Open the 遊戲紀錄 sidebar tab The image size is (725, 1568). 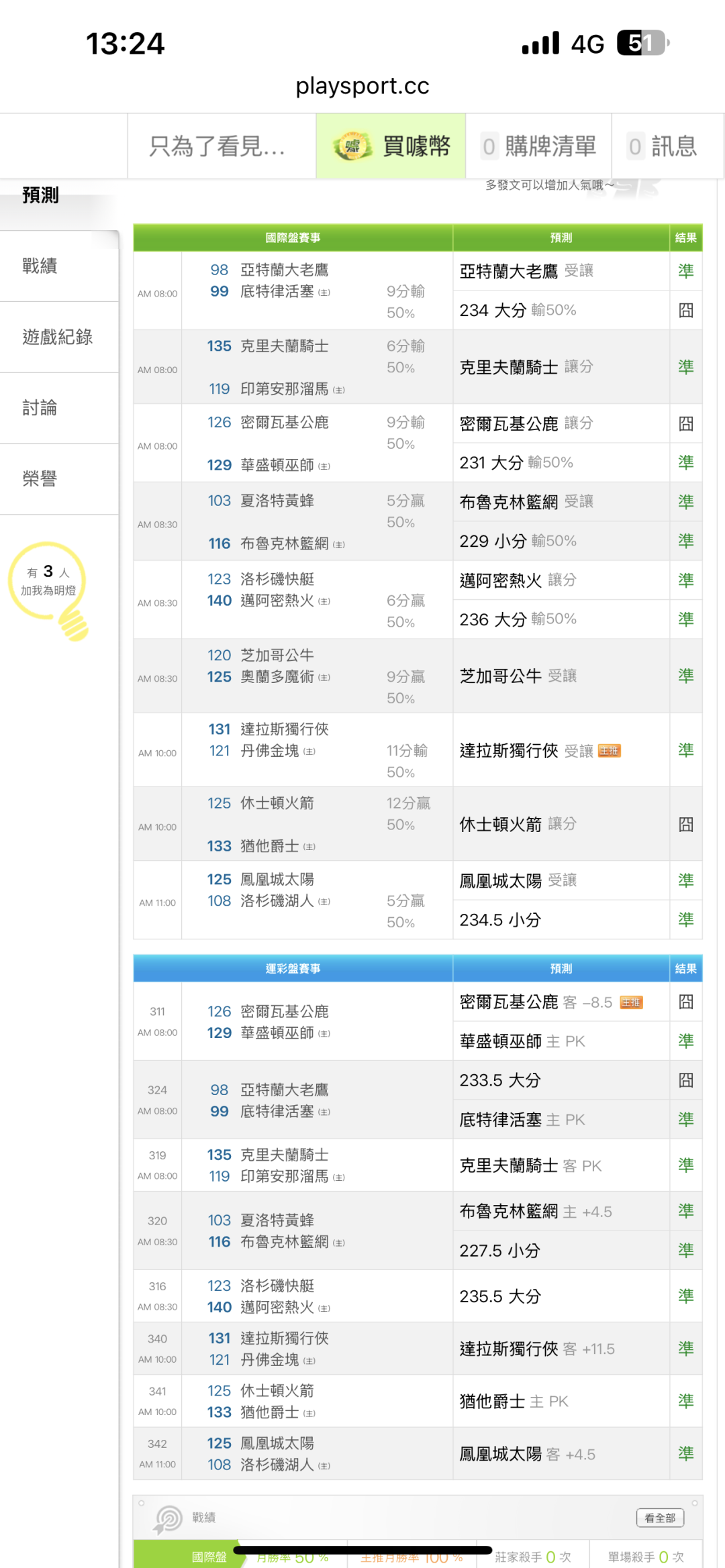(x=58, y=337)
